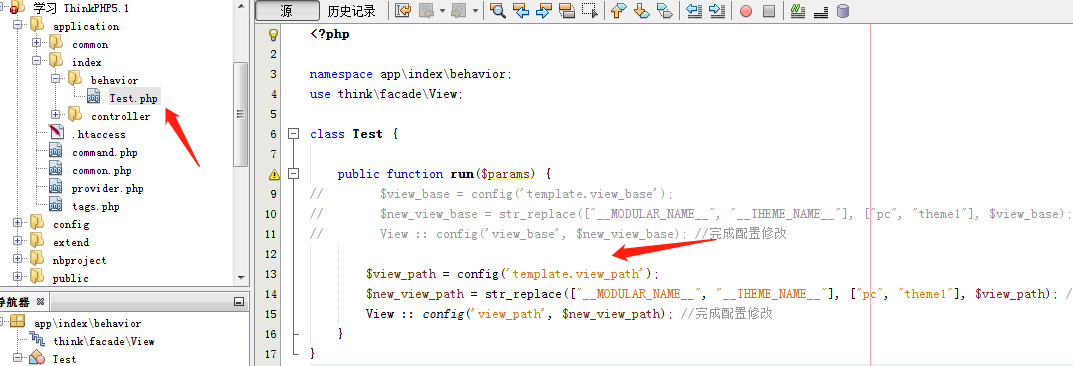Collapse the application folder

pyautogui.click(x=17, y=26)
